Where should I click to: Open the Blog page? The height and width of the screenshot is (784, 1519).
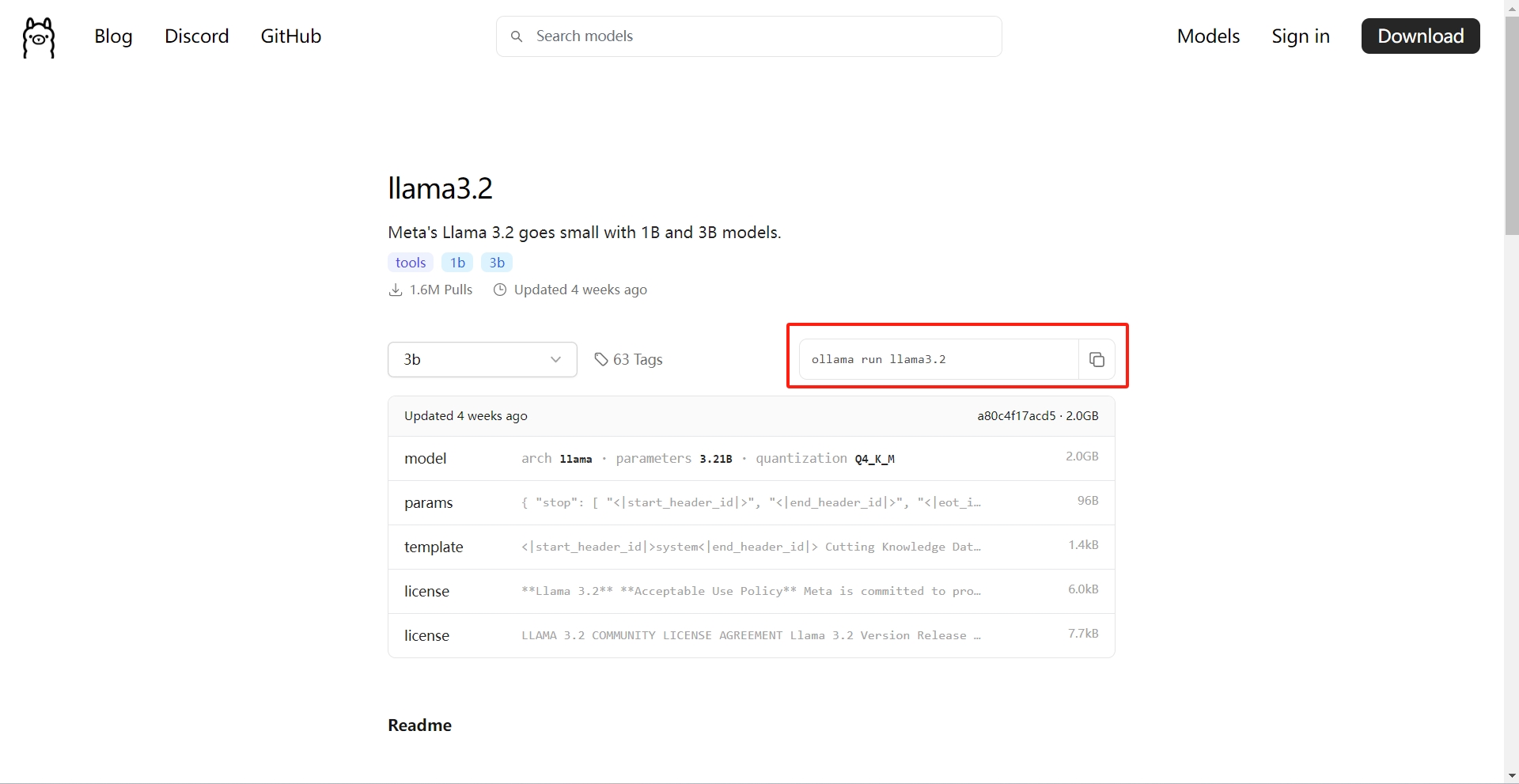(113, 36)
